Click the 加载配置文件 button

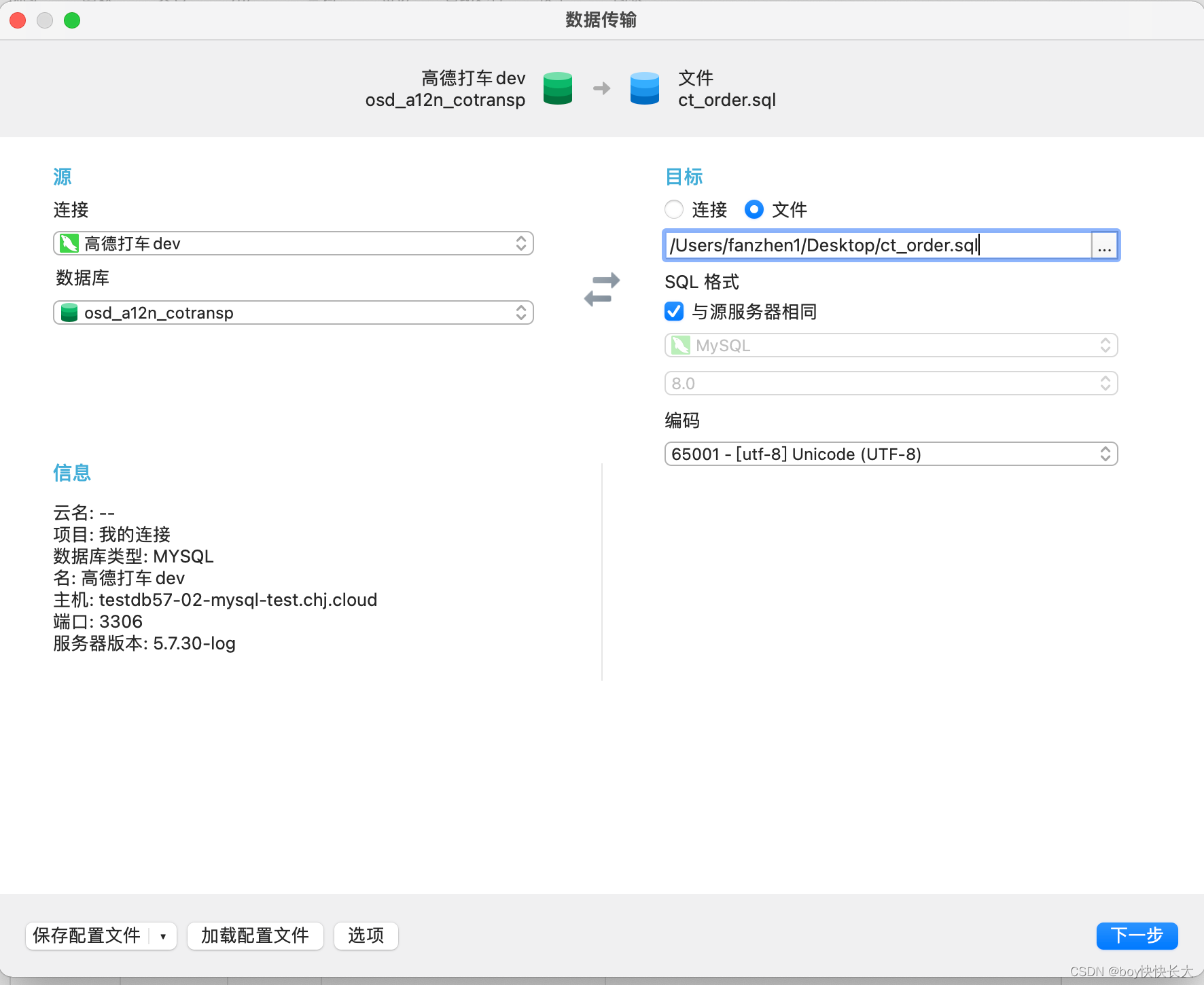point(255,936)
